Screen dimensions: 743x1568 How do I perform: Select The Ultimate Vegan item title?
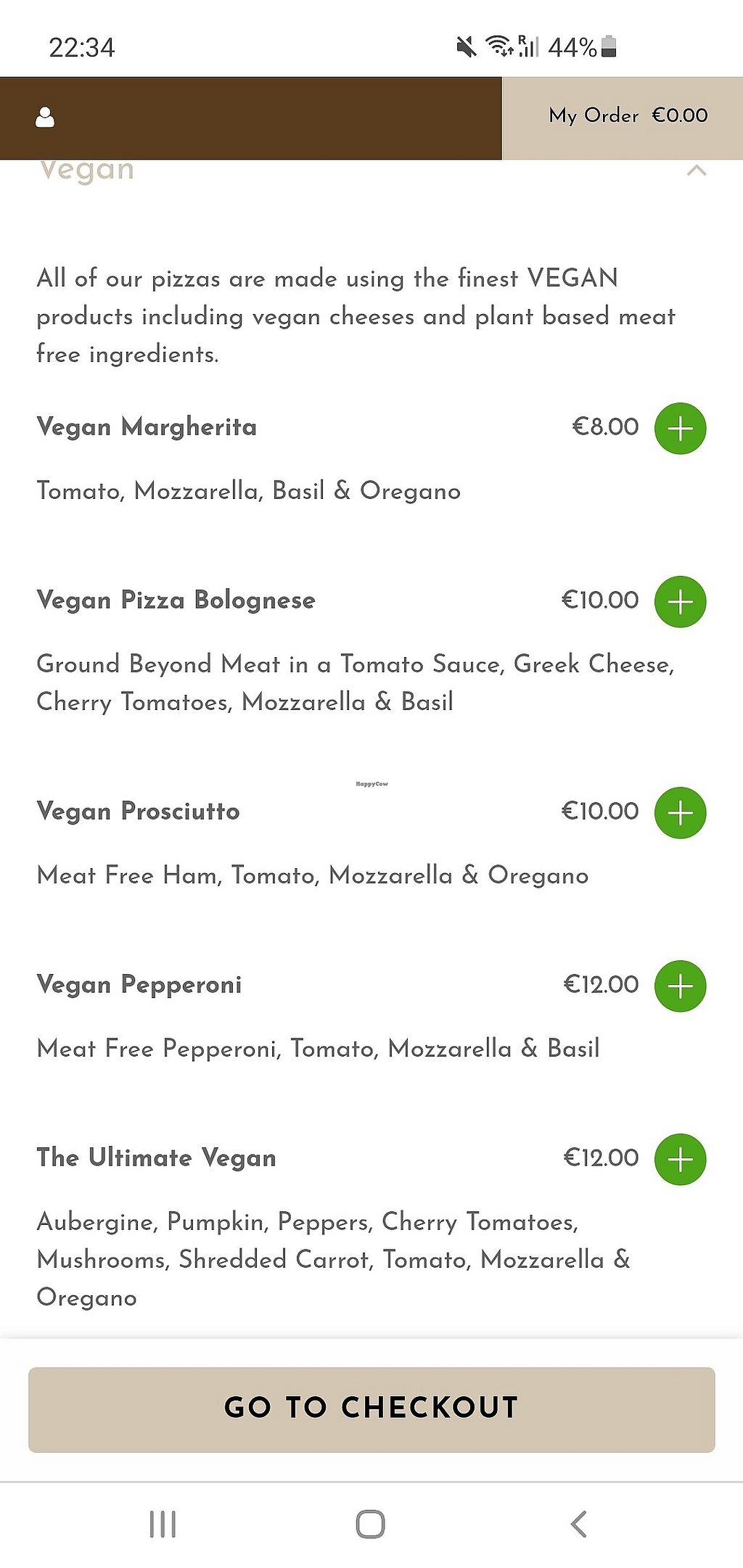[x=156, y=1158]
